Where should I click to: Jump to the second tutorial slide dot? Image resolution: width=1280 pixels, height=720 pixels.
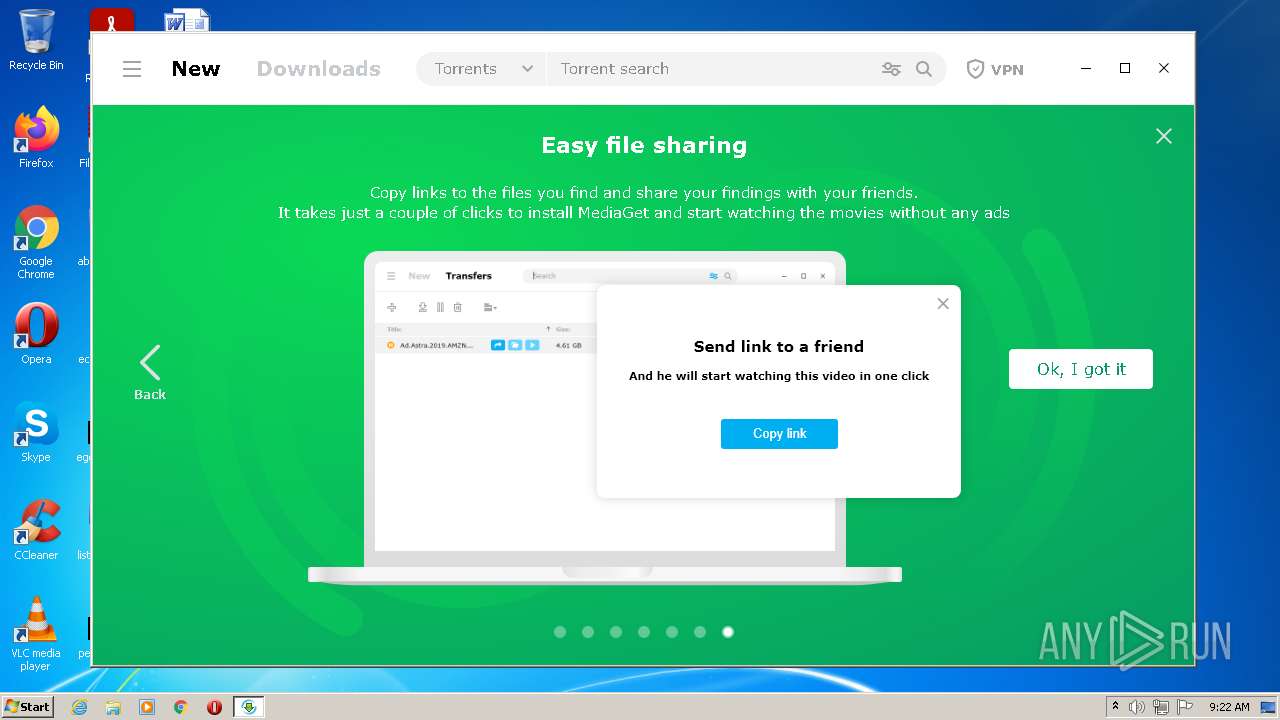tap(588, 632)
